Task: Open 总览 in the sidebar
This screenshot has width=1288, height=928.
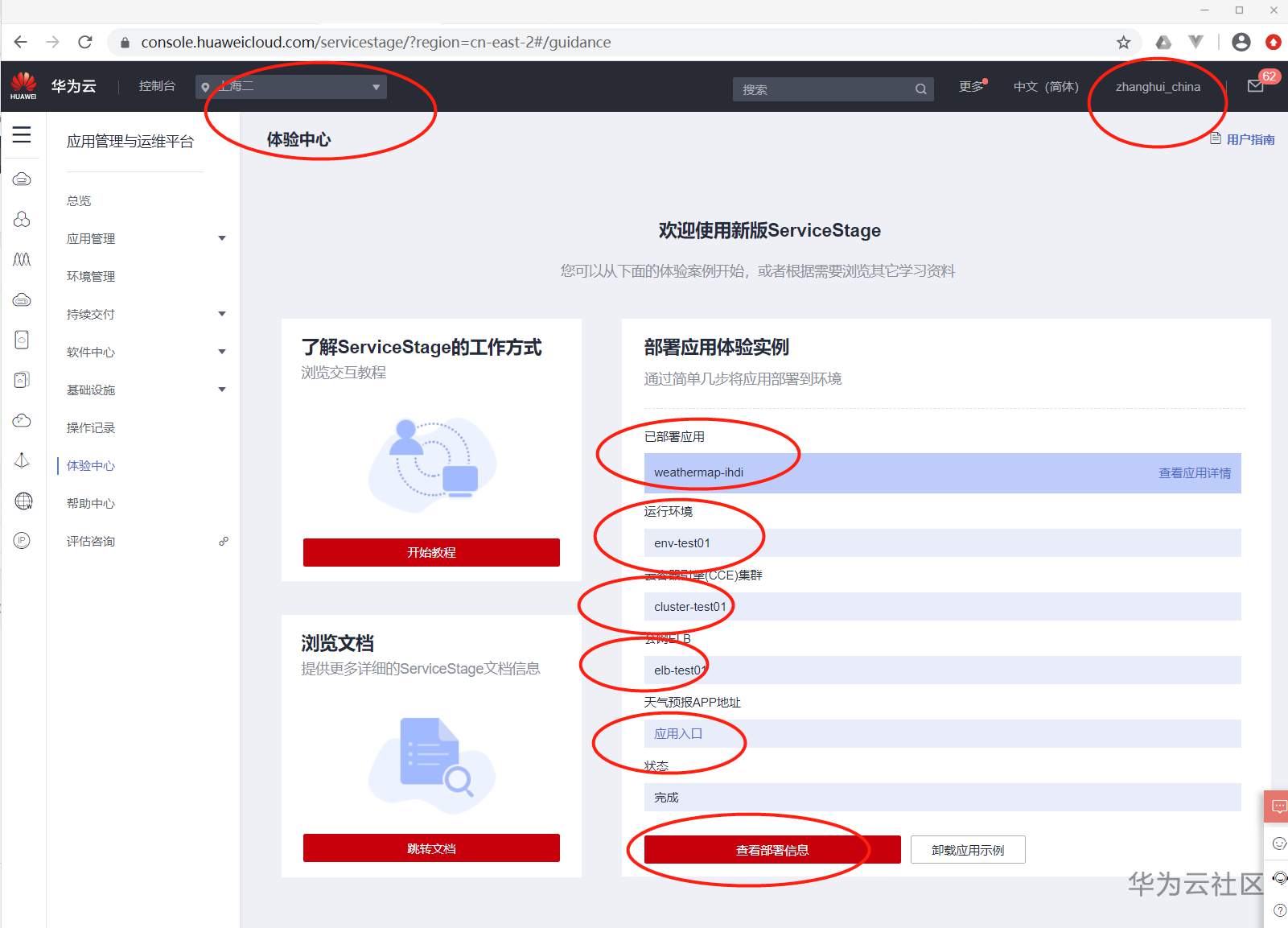Action: click(79, 200)
